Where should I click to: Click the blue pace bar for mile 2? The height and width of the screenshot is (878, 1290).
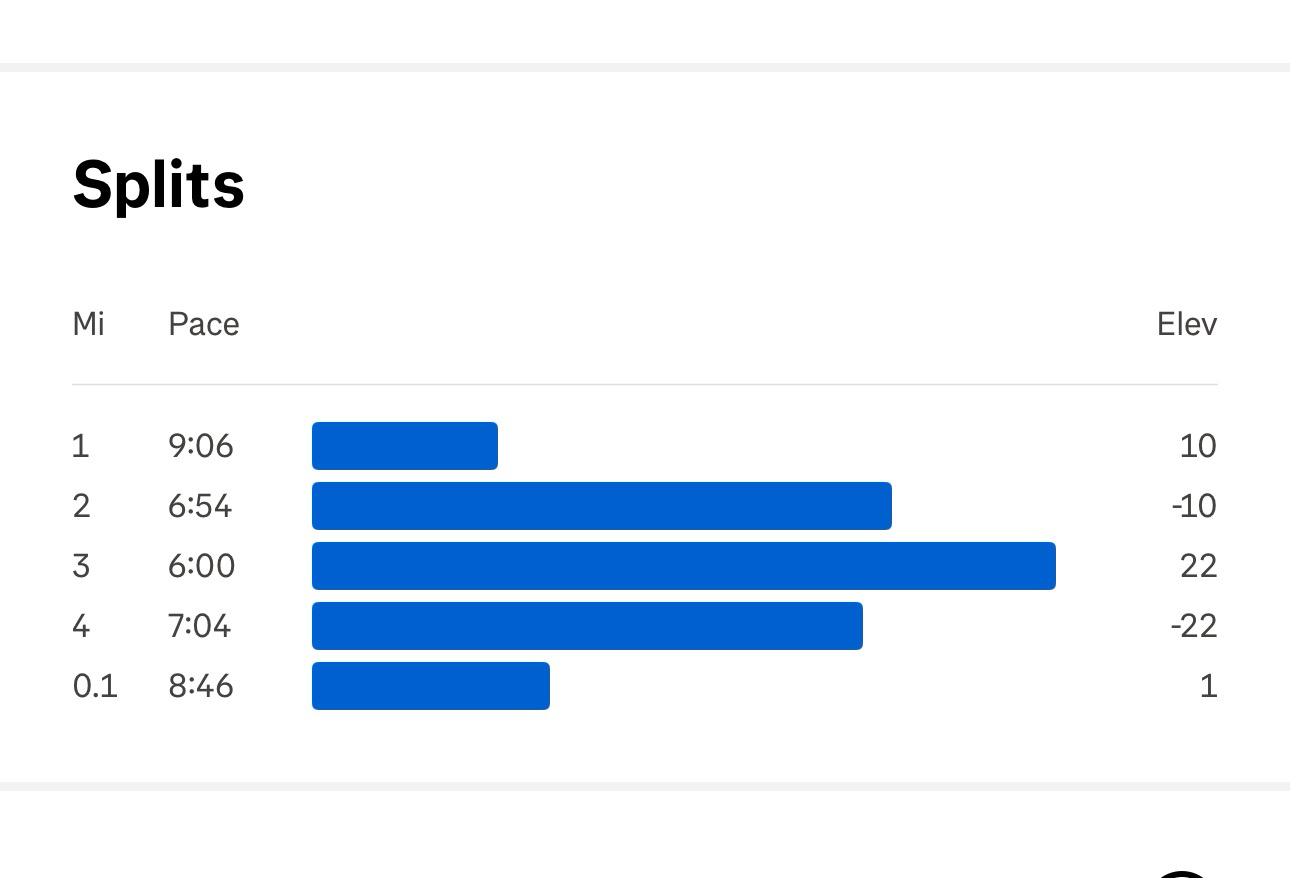click(x=602, y=506)
